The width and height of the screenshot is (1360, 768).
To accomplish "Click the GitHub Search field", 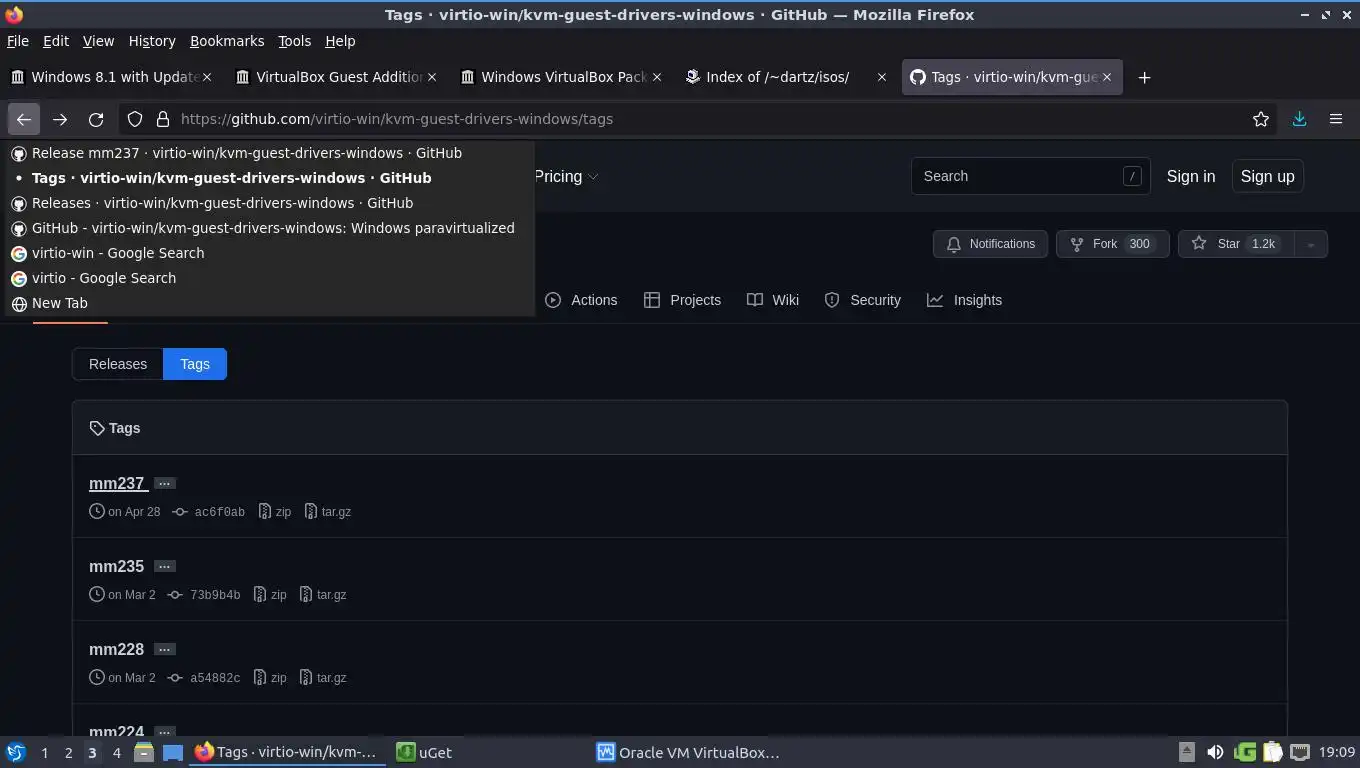I will (x=1030, y=176).
